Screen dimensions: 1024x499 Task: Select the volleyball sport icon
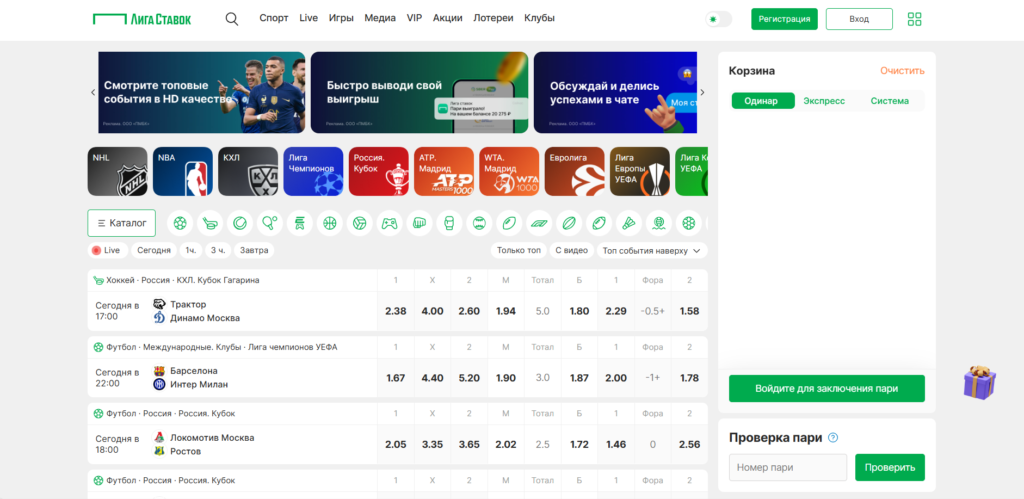[x=359, y=223]
